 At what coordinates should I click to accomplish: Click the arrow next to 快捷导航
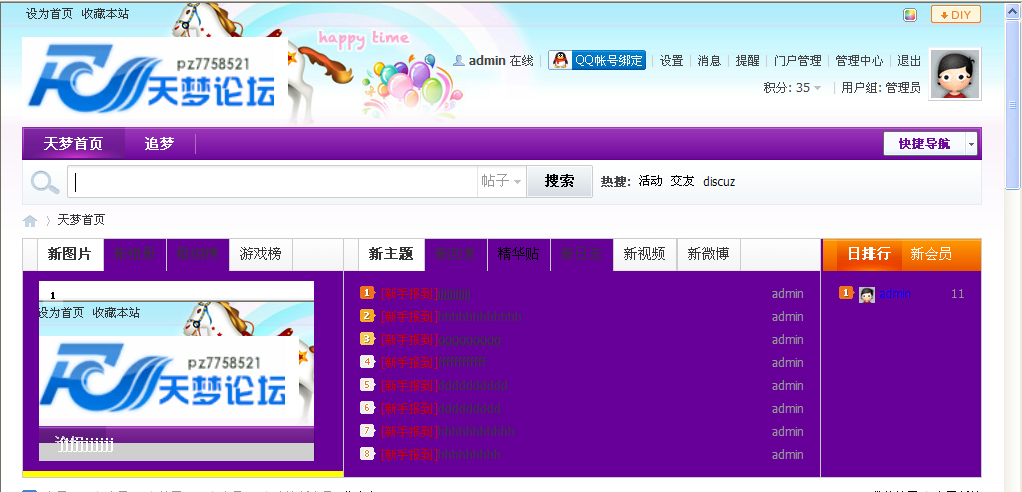[972, 144]
